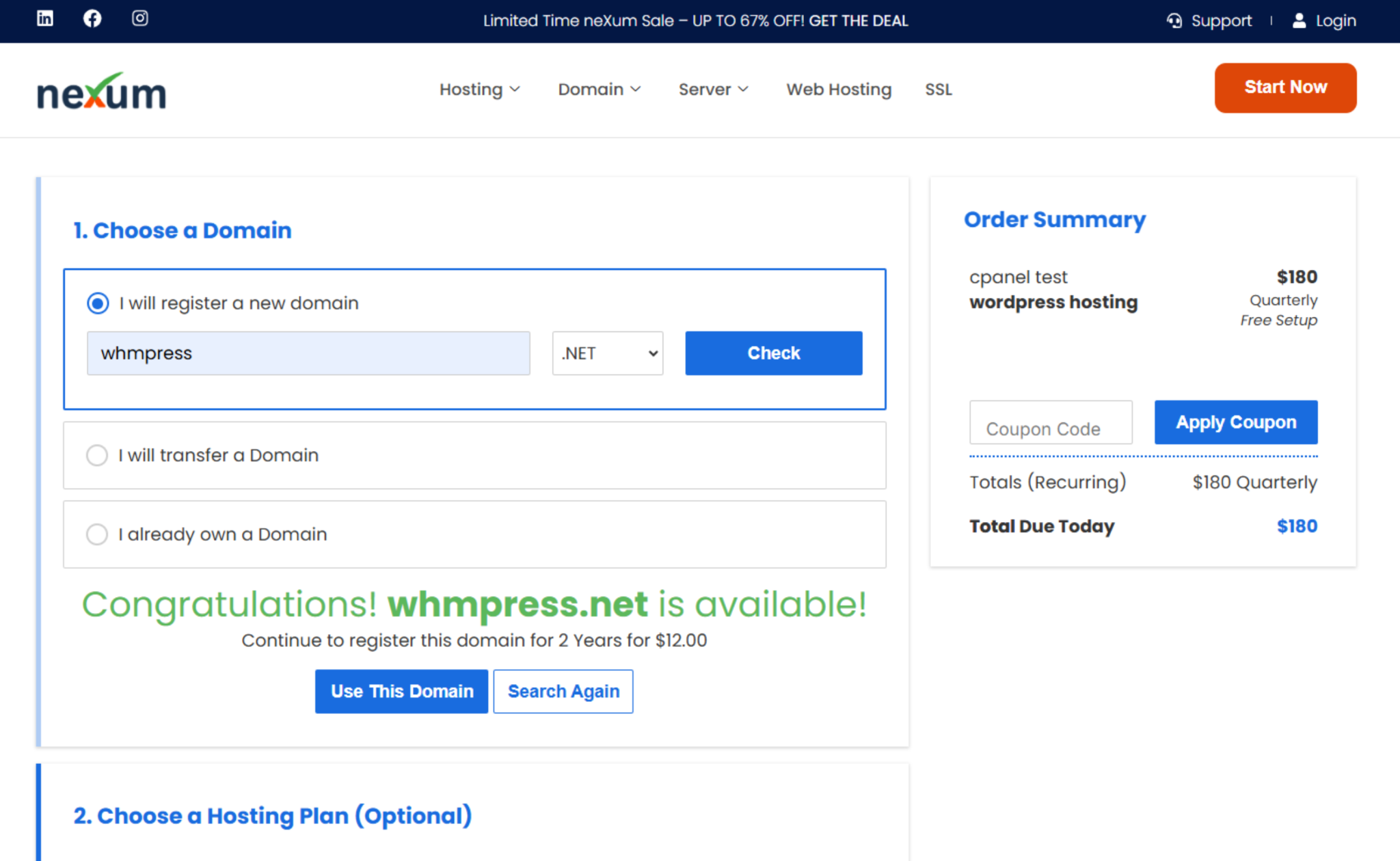Open the neXum LinkedIn page
1400x861 pixels.
[x=44, y=18]
